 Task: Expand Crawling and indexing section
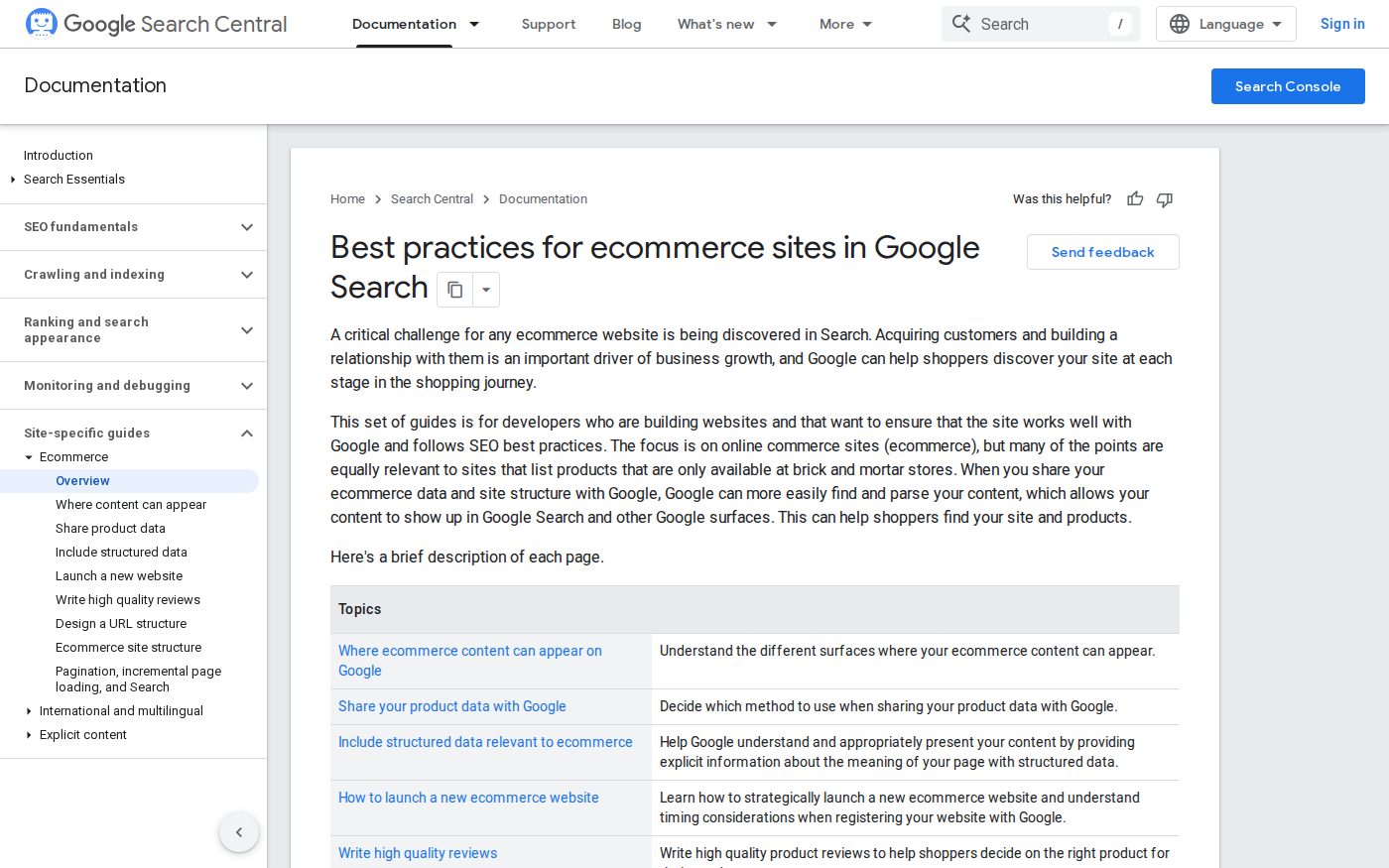point(247,275)
